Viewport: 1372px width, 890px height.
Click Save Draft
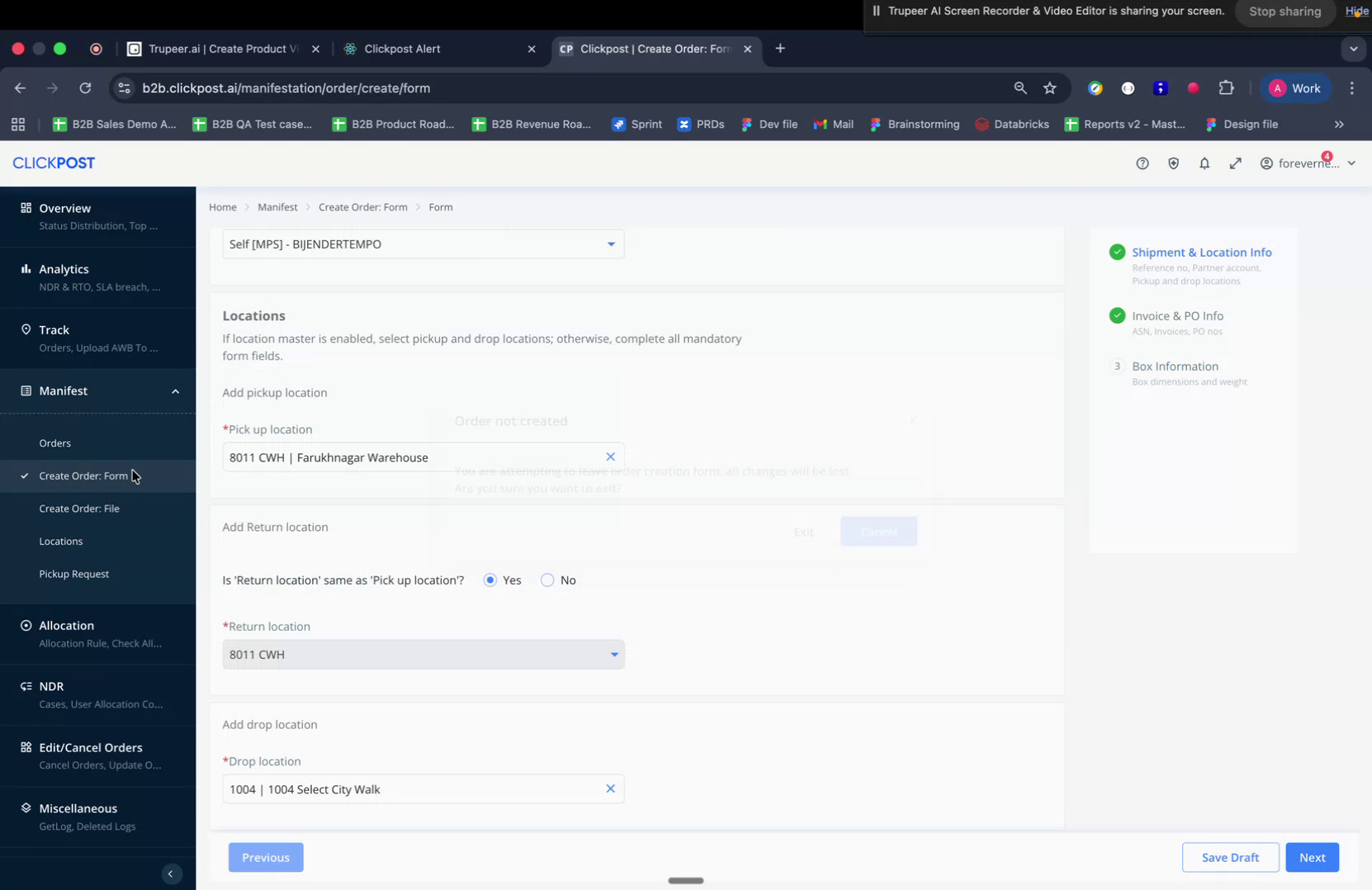(x=1230, y=857)
